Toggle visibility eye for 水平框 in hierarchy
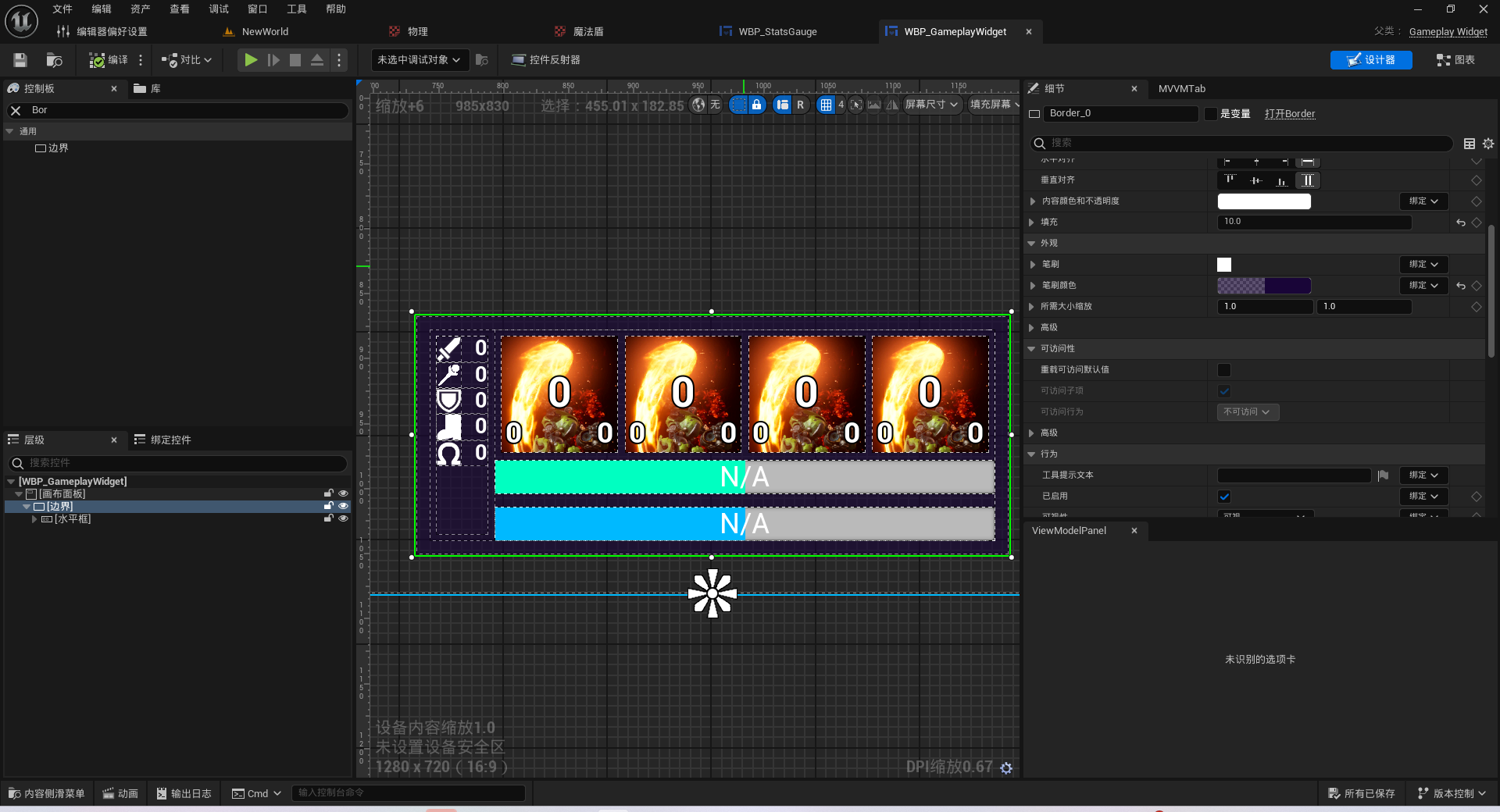Screen dimensions: 1500x812 342,519
